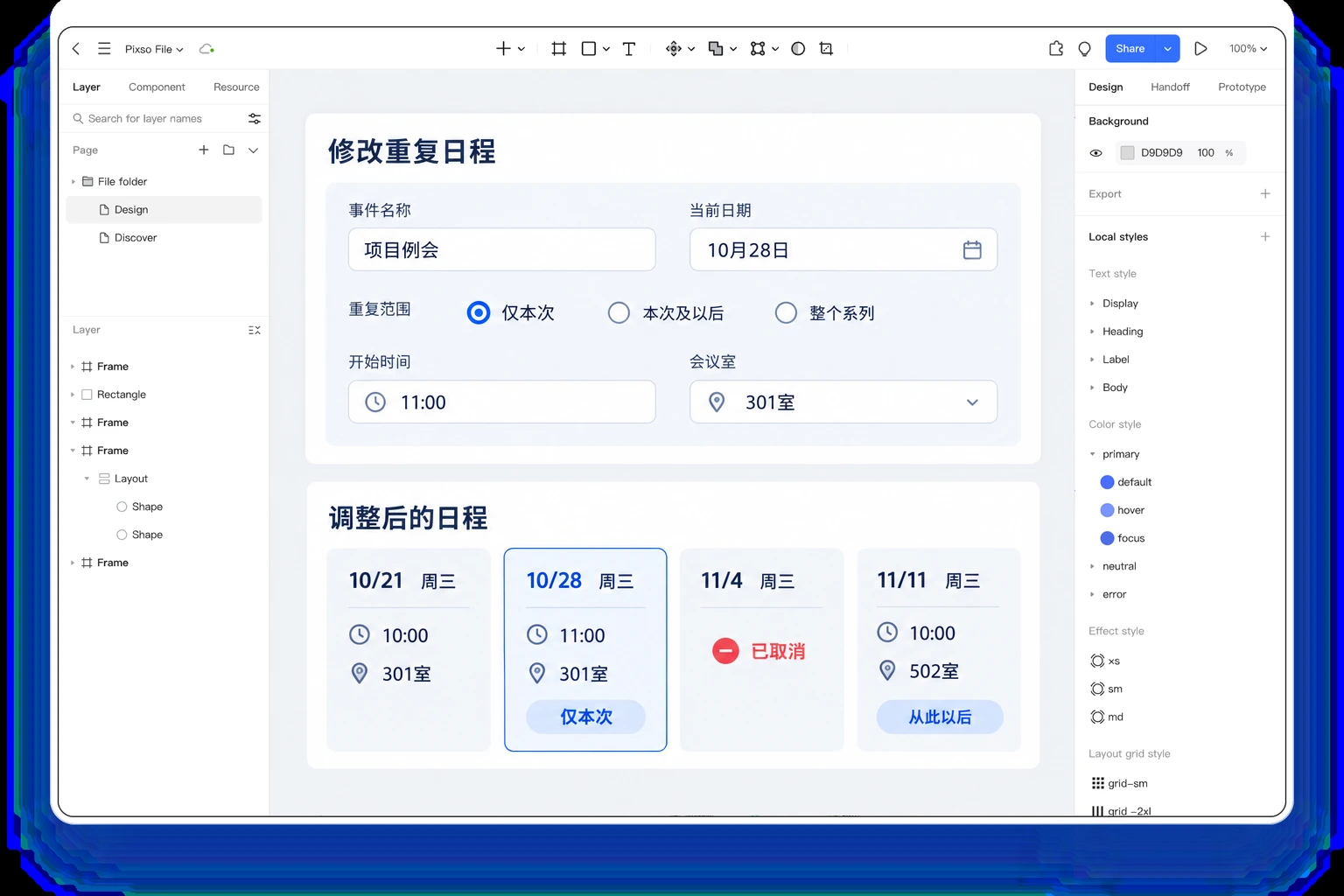The image size is (1344, 896).
Task: Select the 仅本次 radio option
Action: (x=479, y=312)
